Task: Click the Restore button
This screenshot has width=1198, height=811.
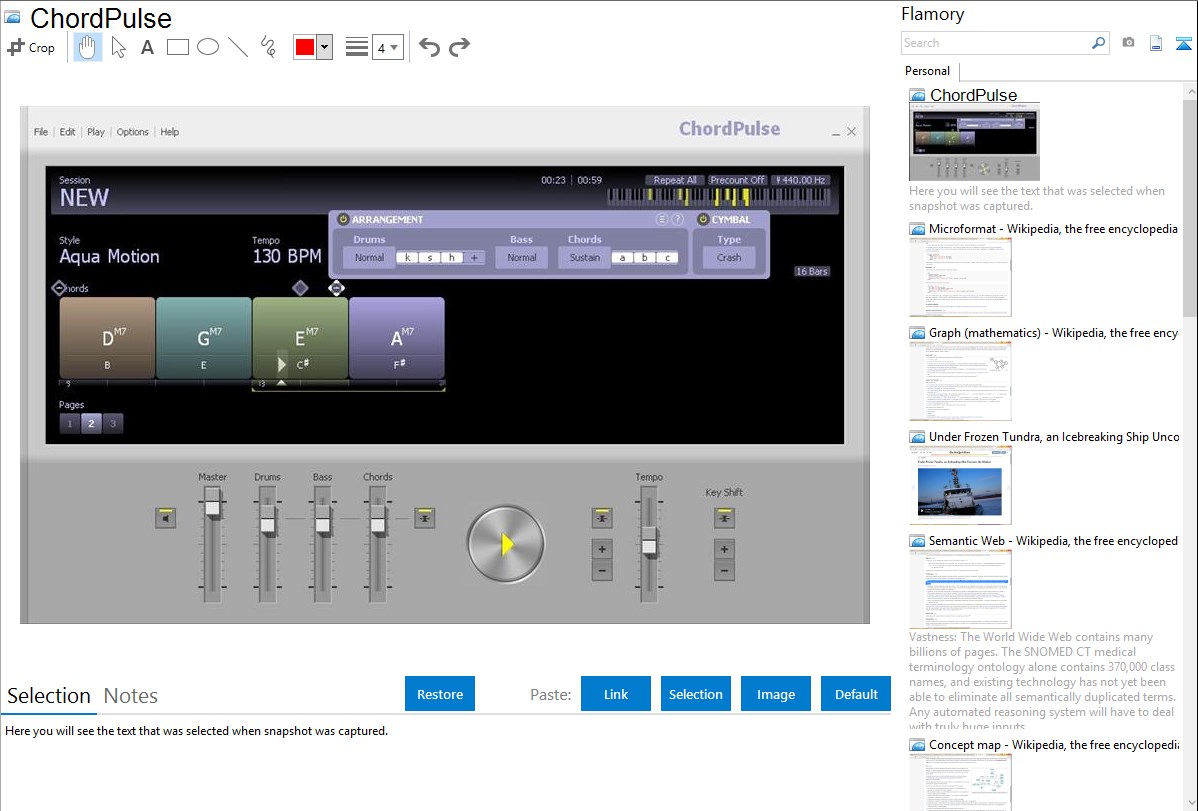Action: click(x=440, y=694)
